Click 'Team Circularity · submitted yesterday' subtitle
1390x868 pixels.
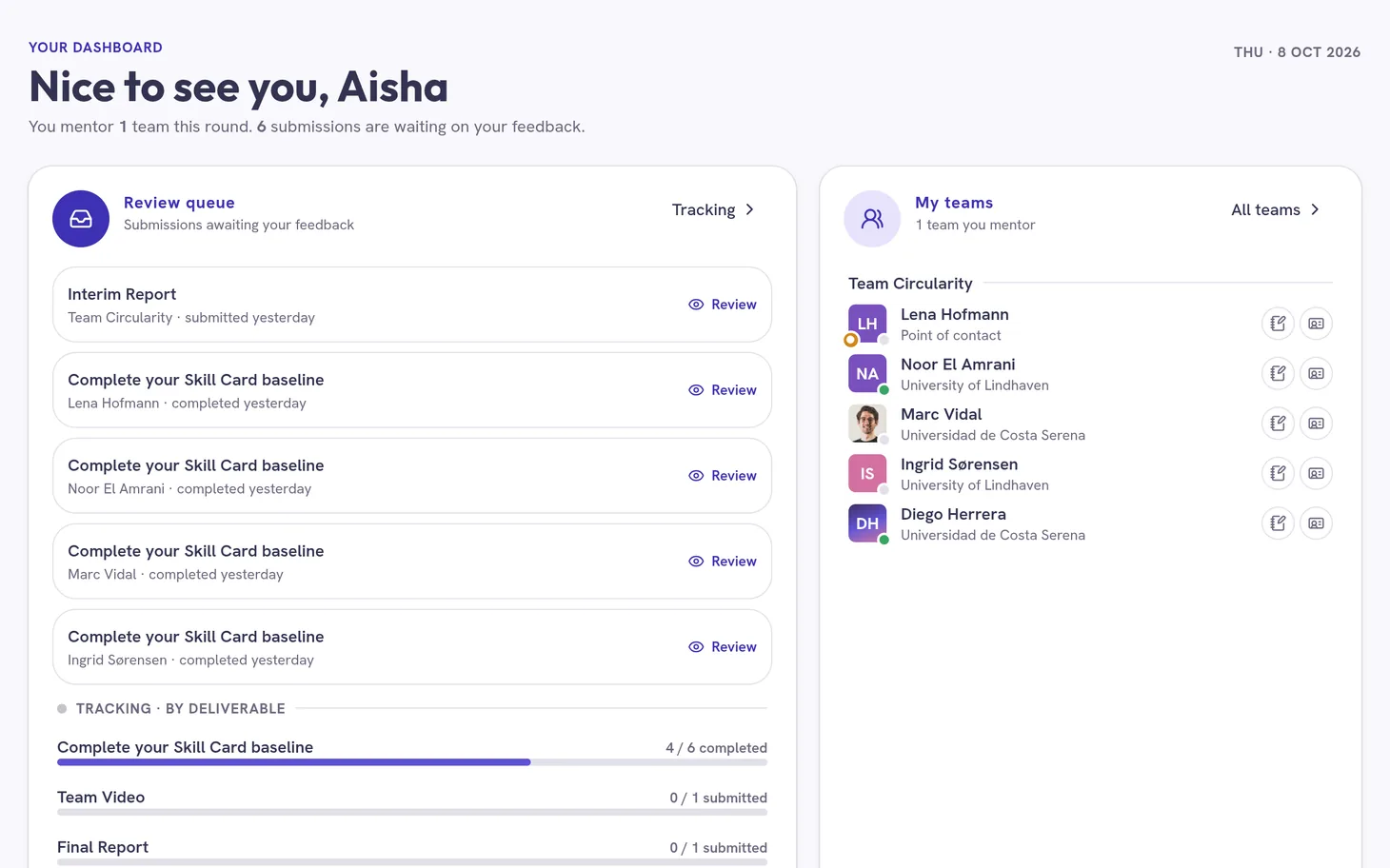point(191,318)
